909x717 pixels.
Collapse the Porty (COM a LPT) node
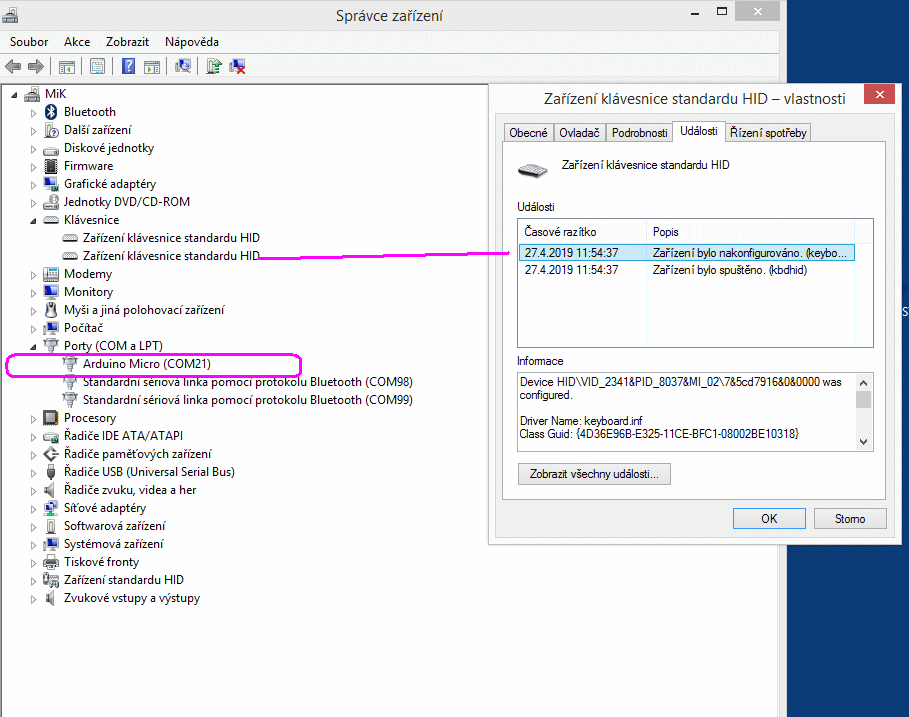click(33, 346)
